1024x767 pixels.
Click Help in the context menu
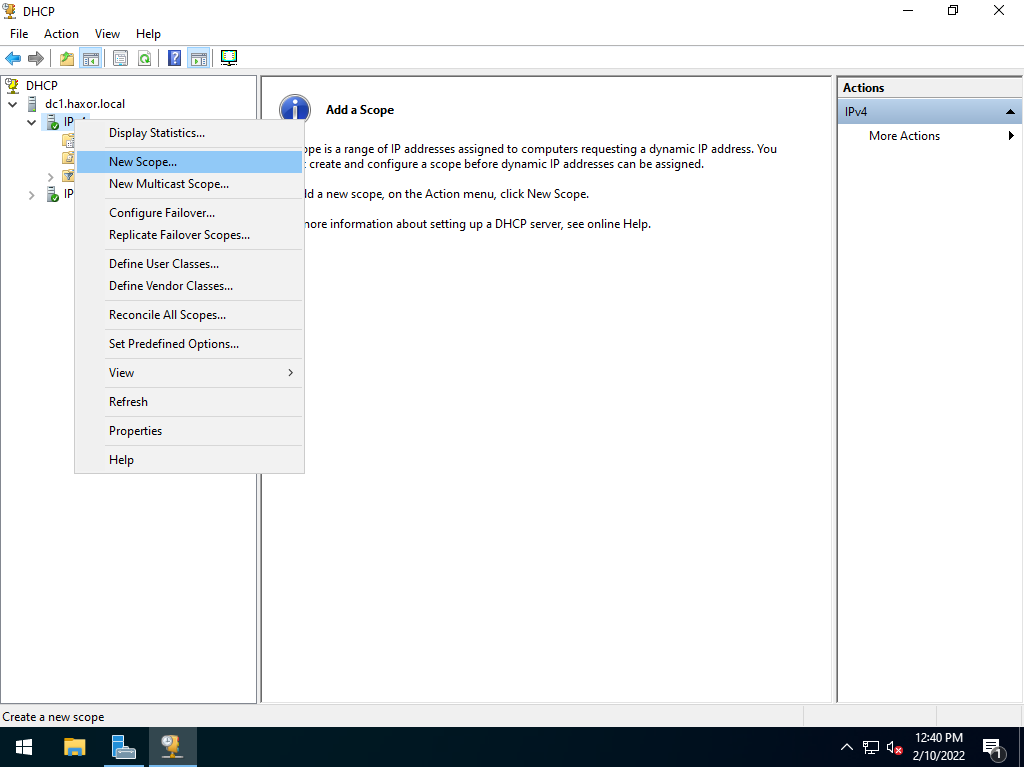tap(189, 460)
